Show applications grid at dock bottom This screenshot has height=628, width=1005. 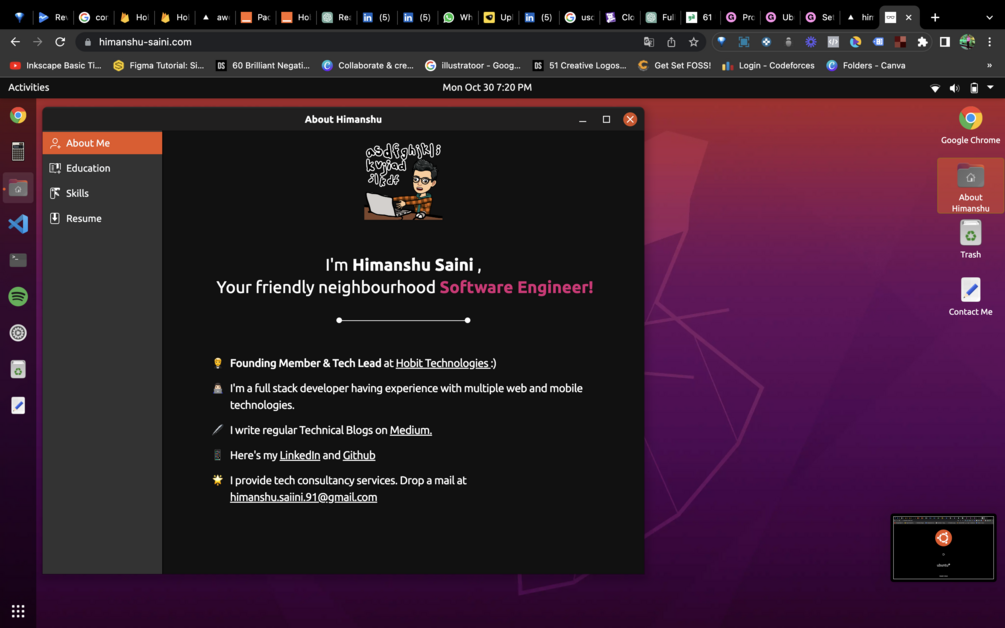(18, 611)
